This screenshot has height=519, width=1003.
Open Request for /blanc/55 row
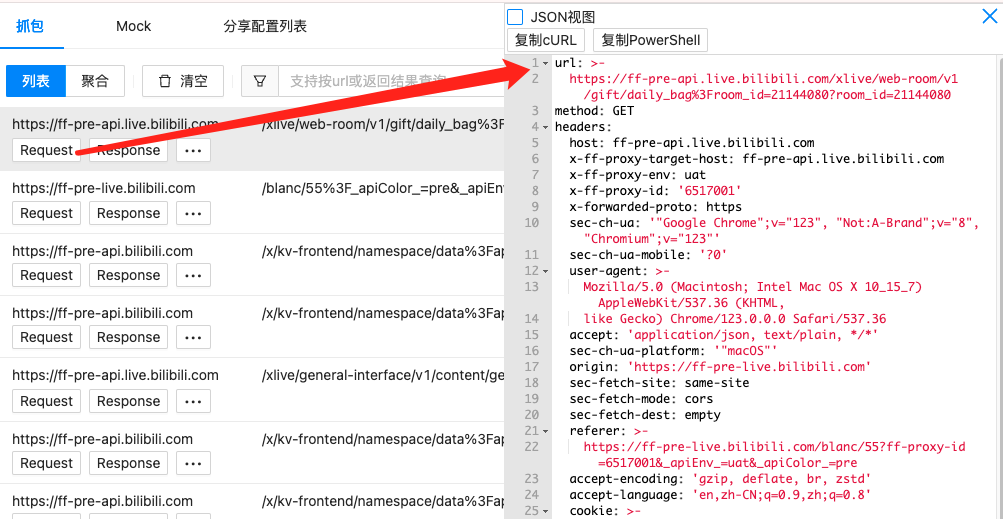47,213
